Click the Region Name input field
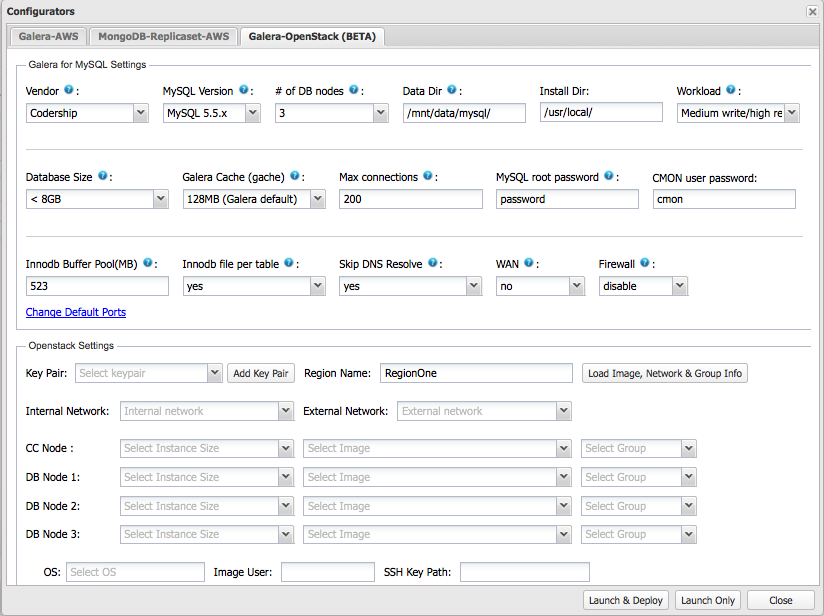The width and height of the screenshot is (824, 616). (475, 373)
